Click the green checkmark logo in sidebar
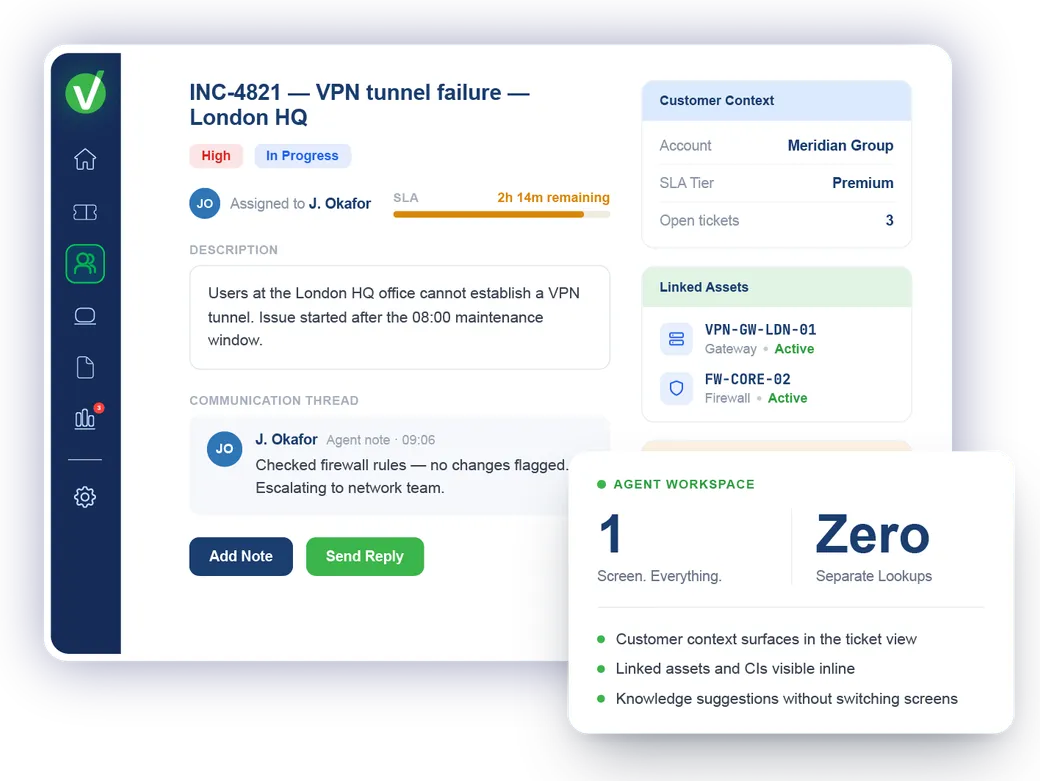 (86, 91)
